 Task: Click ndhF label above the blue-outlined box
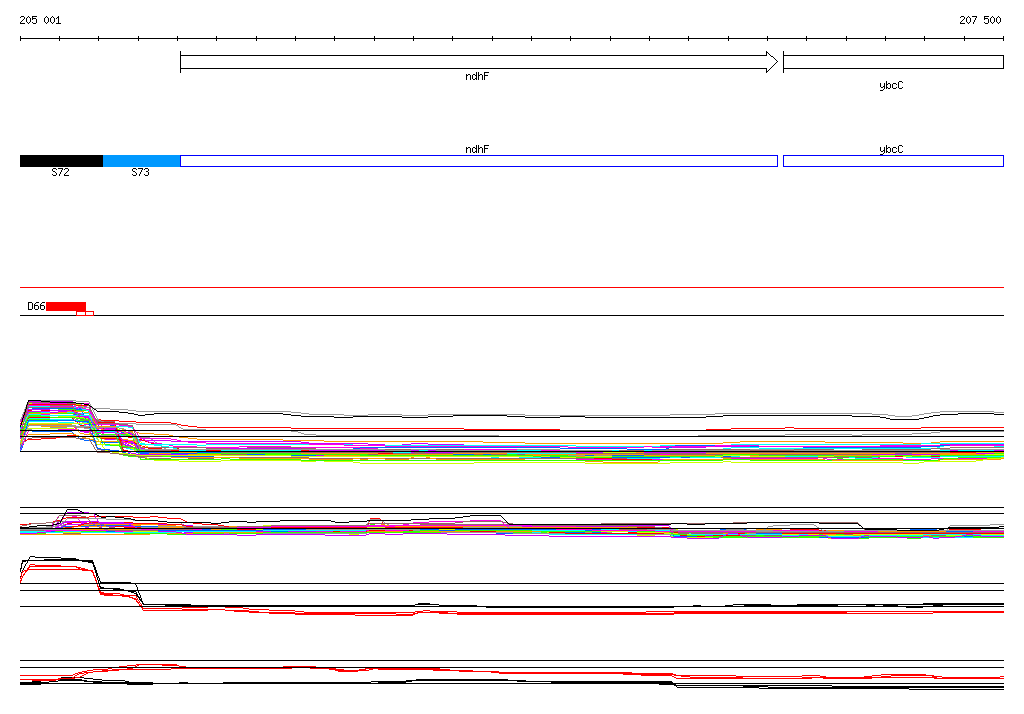point(477,149)
